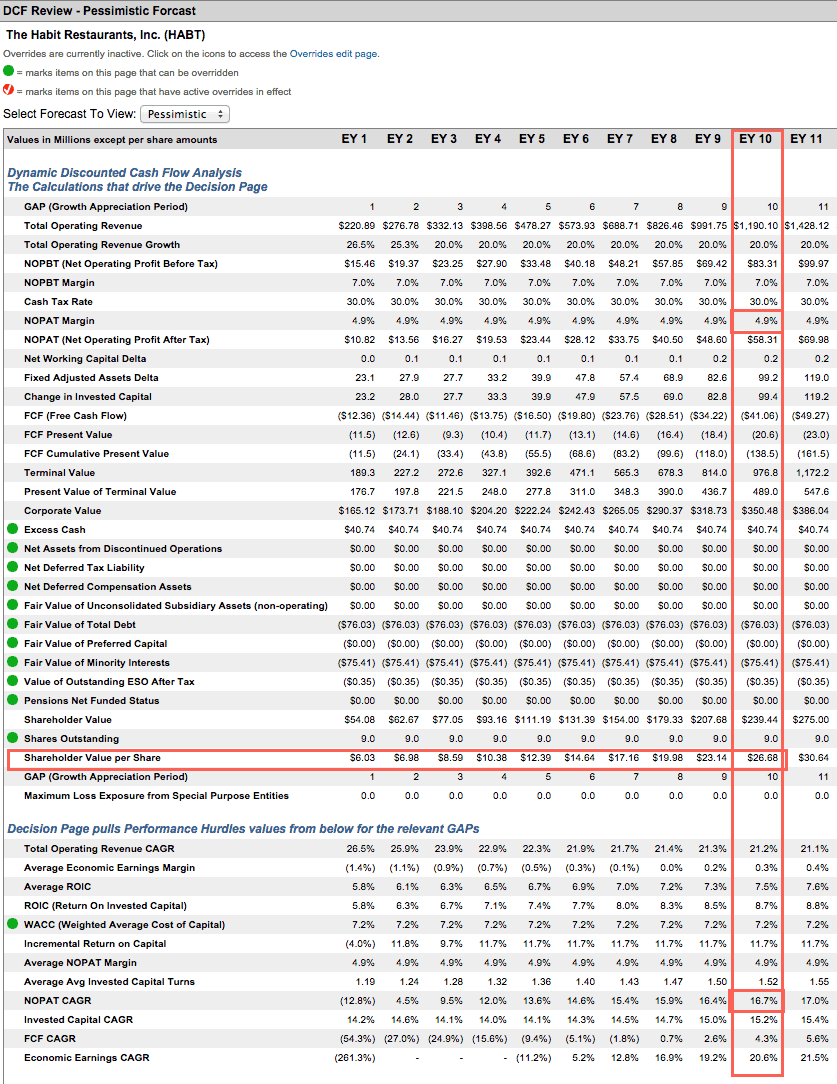Click the Total Operating Revenue CAGR label
Image resolution: width=837 pixels, height=1084 pixels.
pyautogui.click(x=100, y=849)
